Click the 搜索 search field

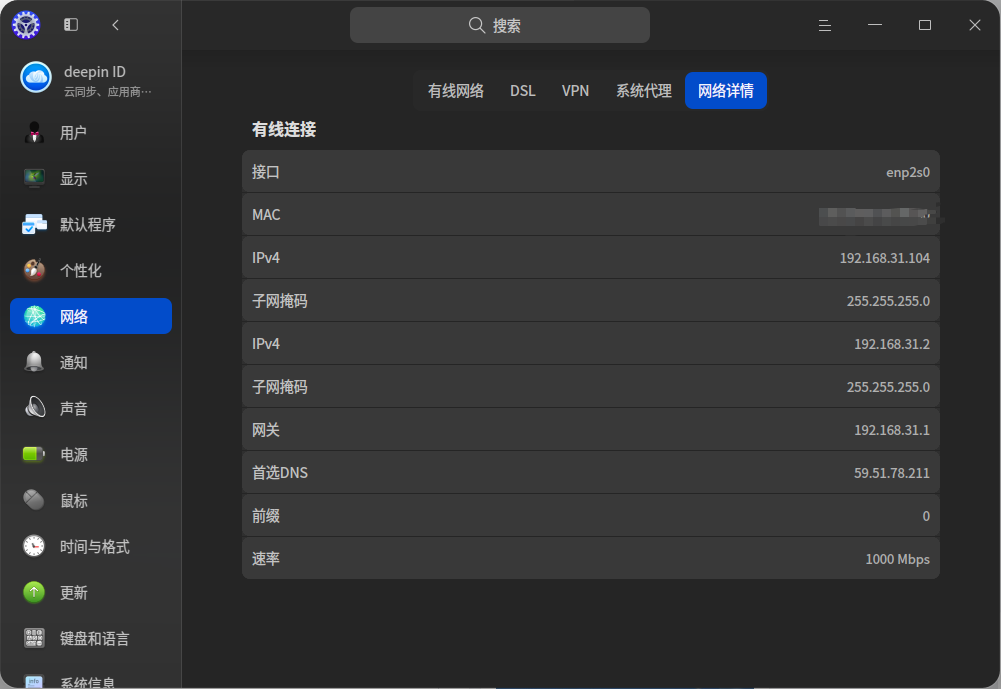[500, 25]
